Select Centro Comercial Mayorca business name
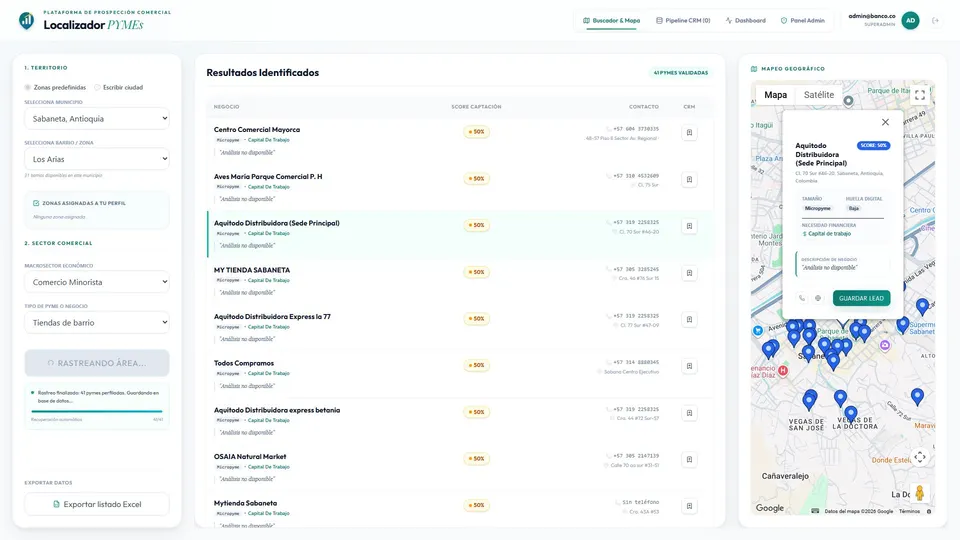The width and height of the screenshot is (960, 540). (257, 130)
